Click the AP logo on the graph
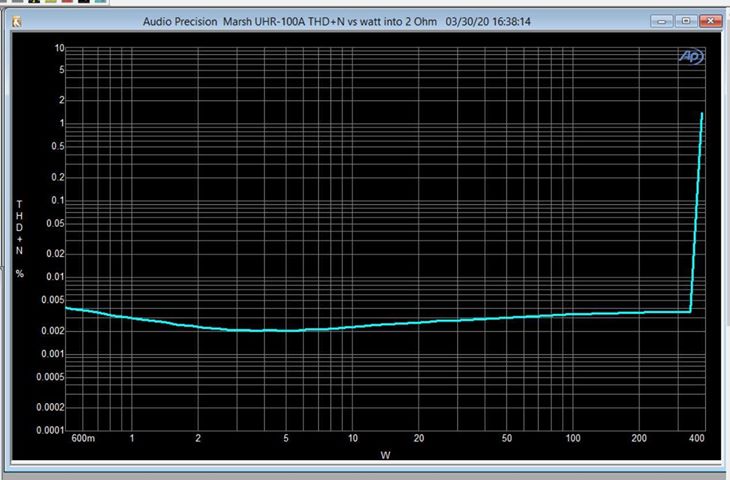 [x=691, y=56]
